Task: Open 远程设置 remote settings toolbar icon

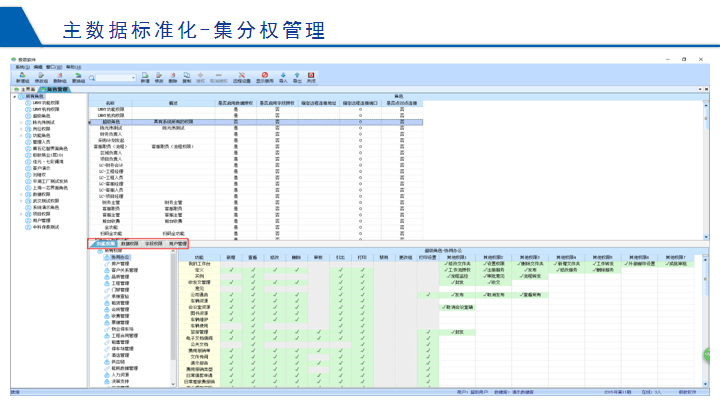Action: tap(242, 77)
